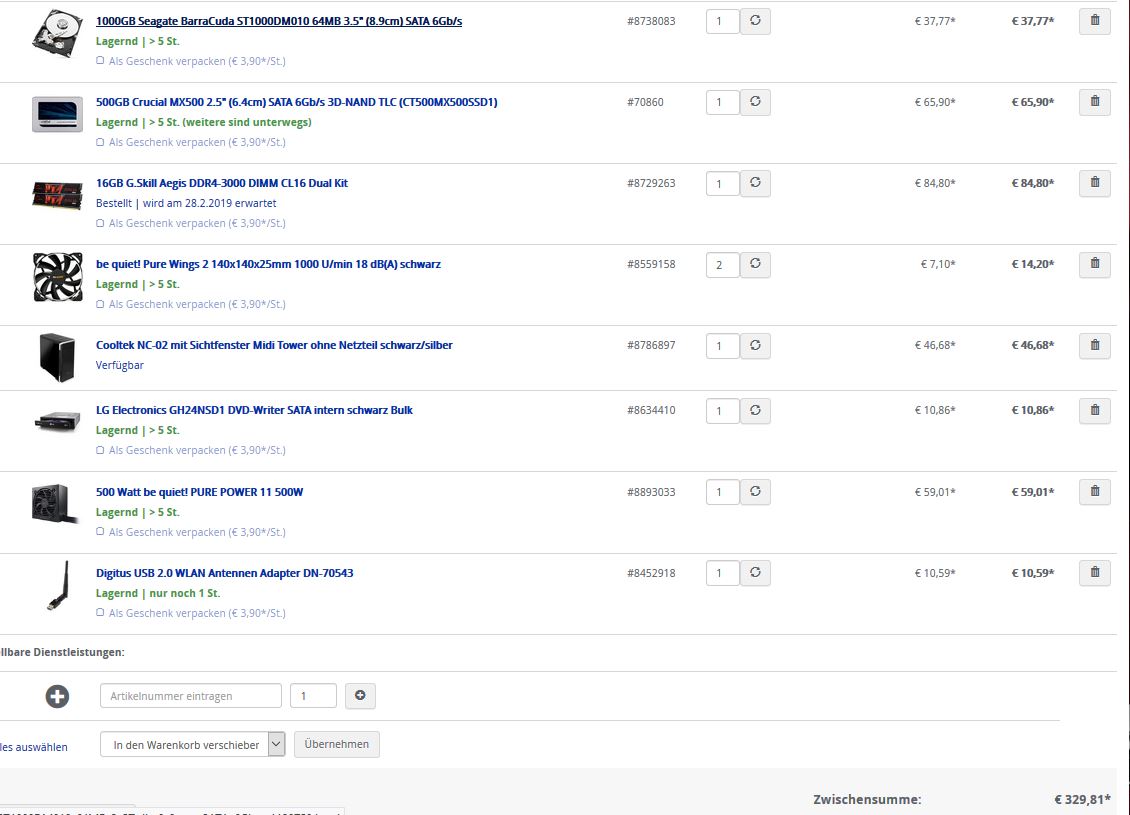The image size is (1130, 815).
Task: Open the 1000GB Seagate BarraCuda product link
Action: click(x=279, y=21)
